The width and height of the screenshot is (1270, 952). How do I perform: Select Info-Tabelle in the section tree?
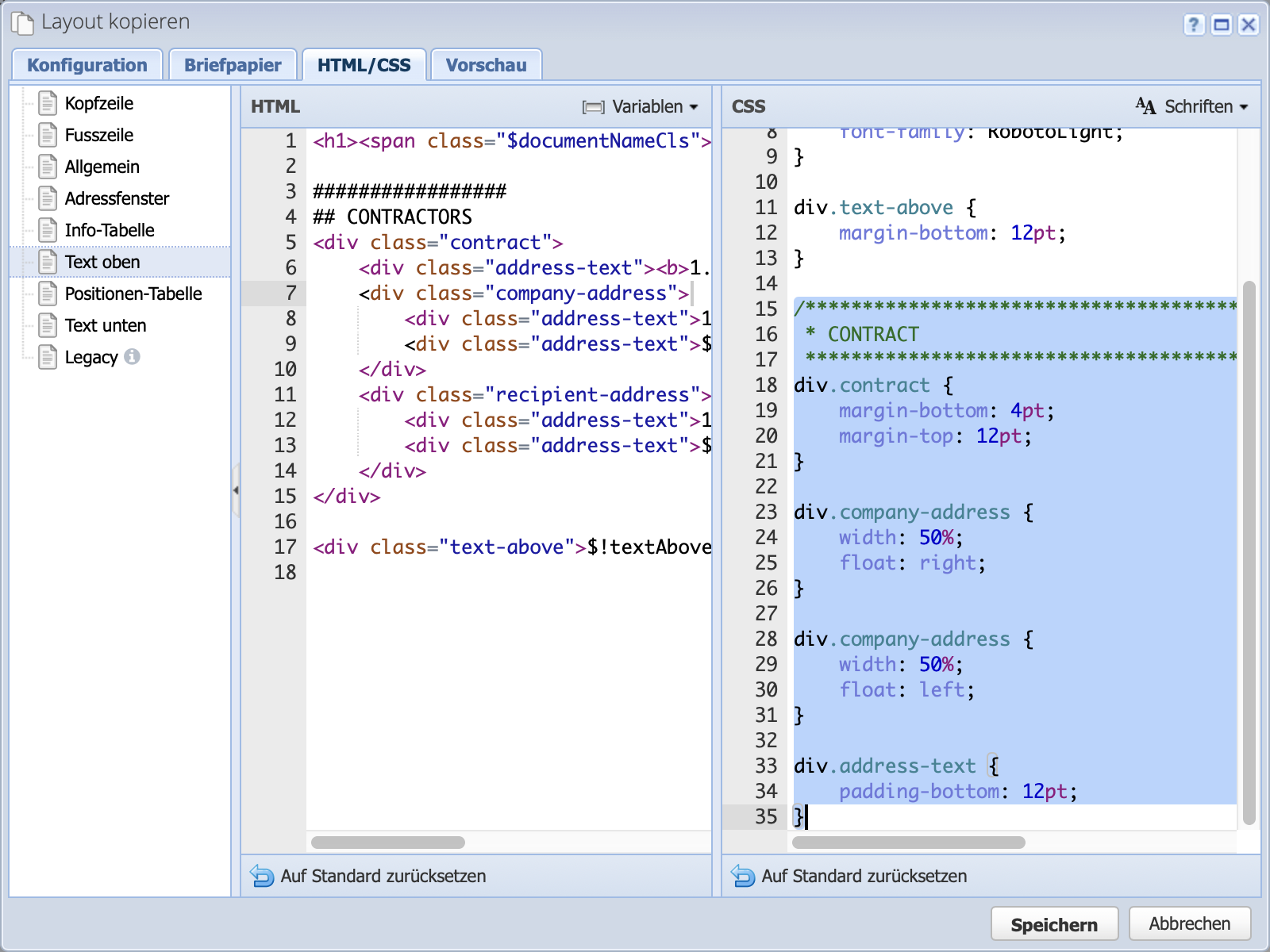click(110, 230)
